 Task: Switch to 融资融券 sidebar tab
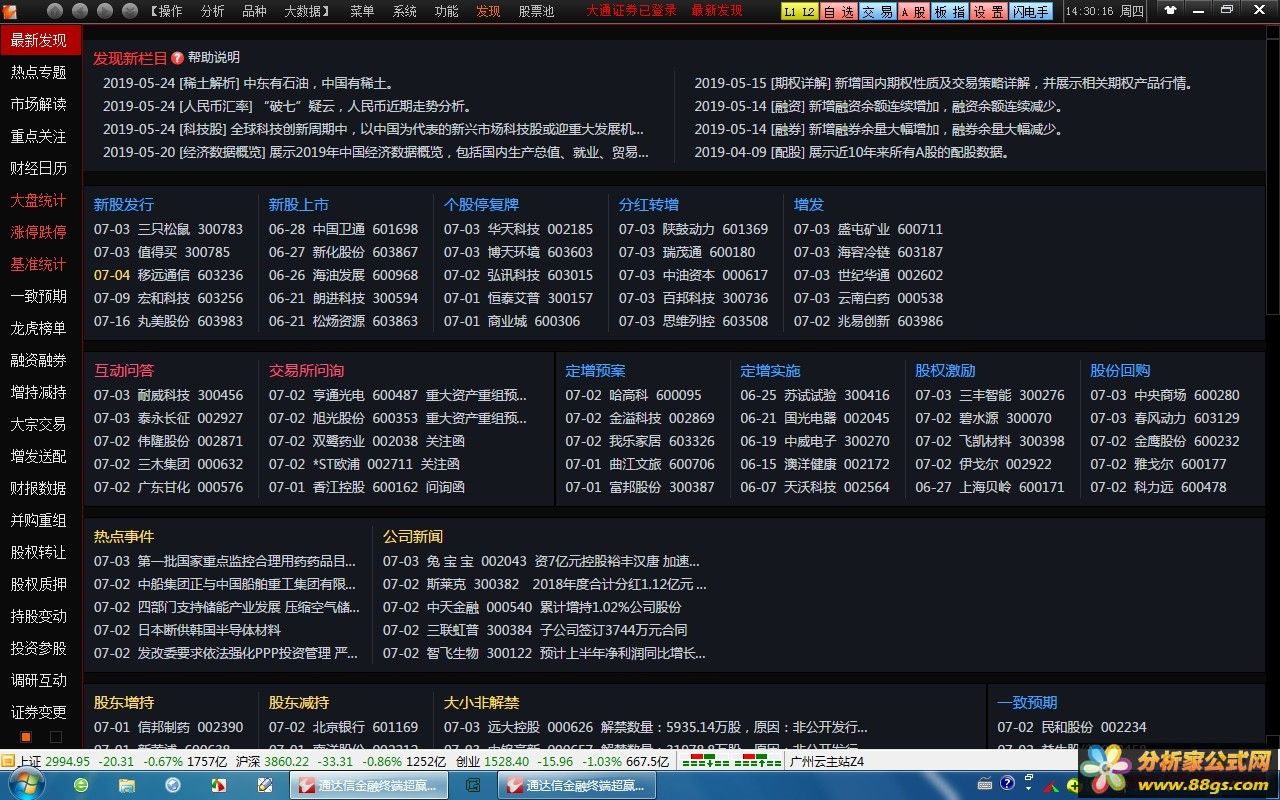tap(39, 360)
